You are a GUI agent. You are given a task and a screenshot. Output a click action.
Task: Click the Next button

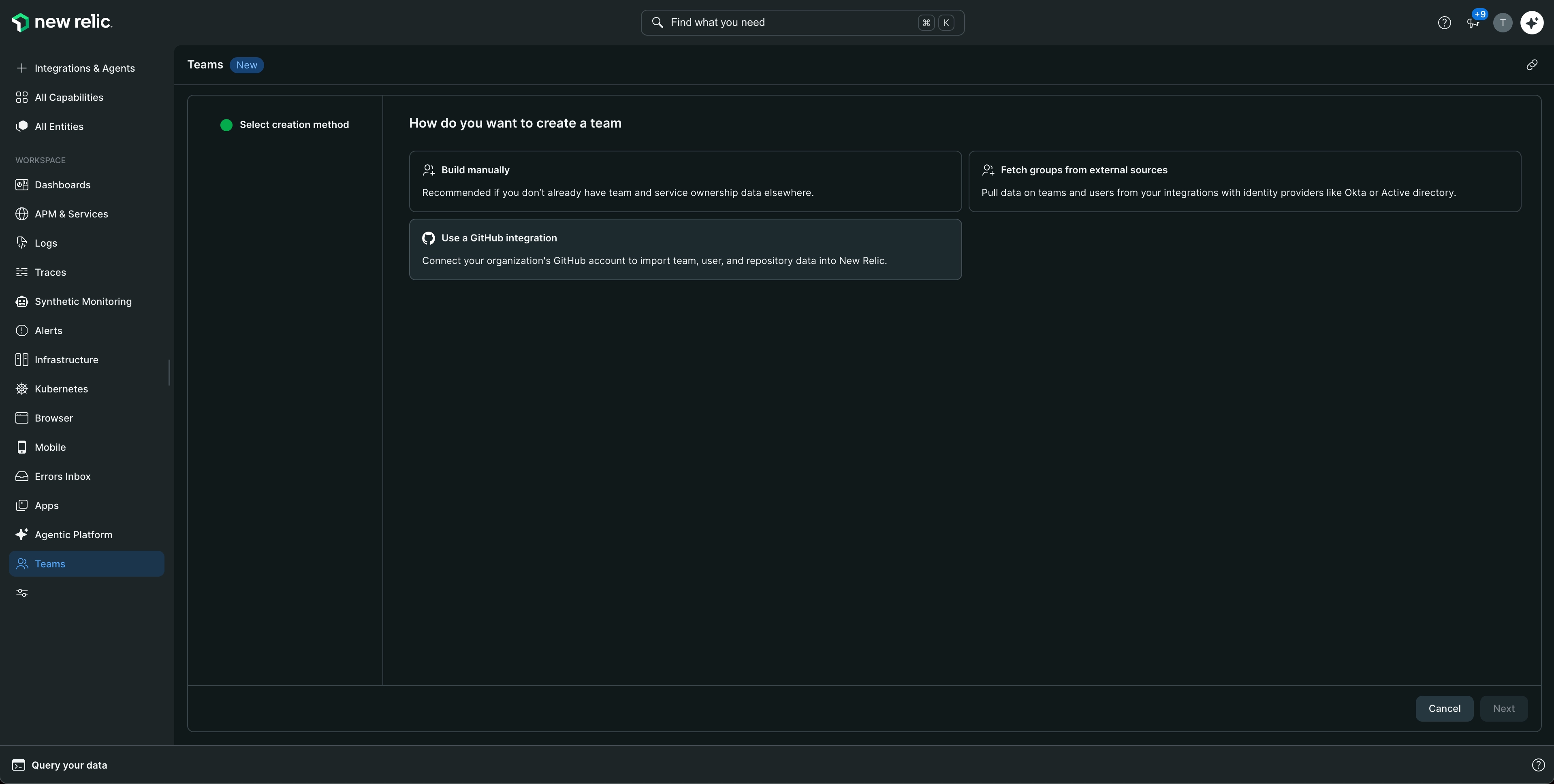click(x=1503, y=709)
